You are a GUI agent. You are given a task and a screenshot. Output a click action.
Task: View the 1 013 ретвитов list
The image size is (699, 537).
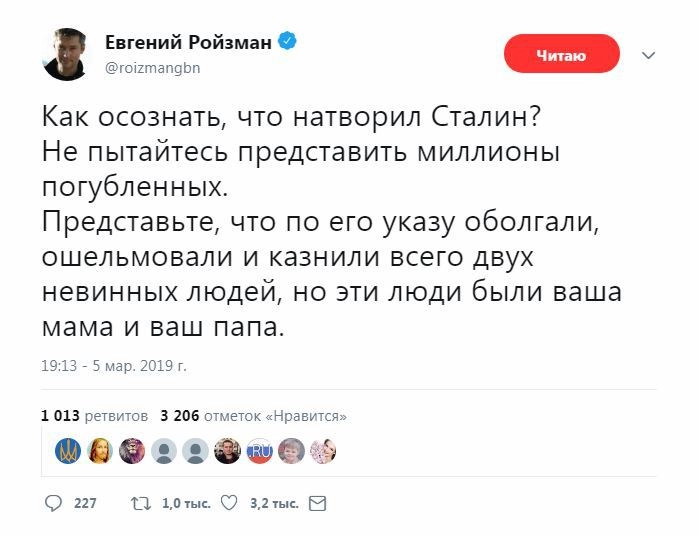tap(95, 415)
